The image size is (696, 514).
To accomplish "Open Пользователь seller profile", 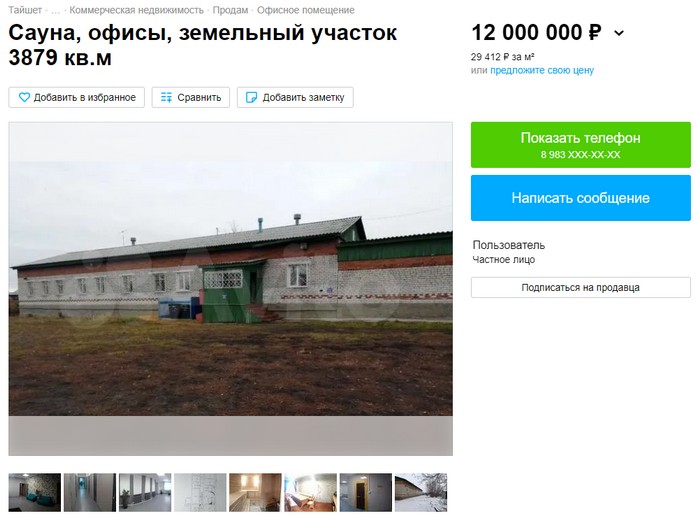I will point(508,245).
